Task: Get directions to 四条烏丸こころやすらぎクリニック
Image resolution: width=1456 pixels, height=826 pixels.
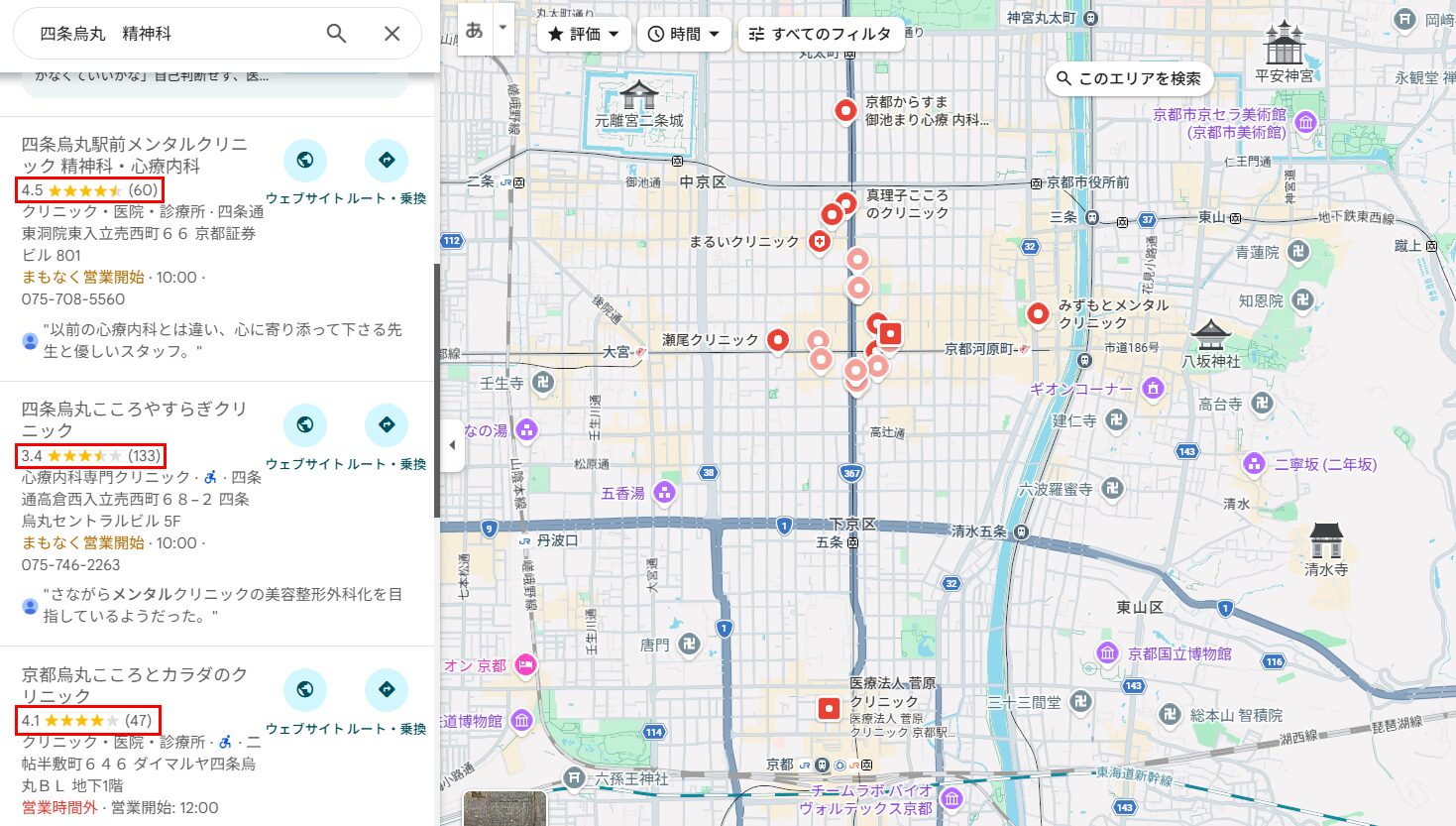Action: 387,425
